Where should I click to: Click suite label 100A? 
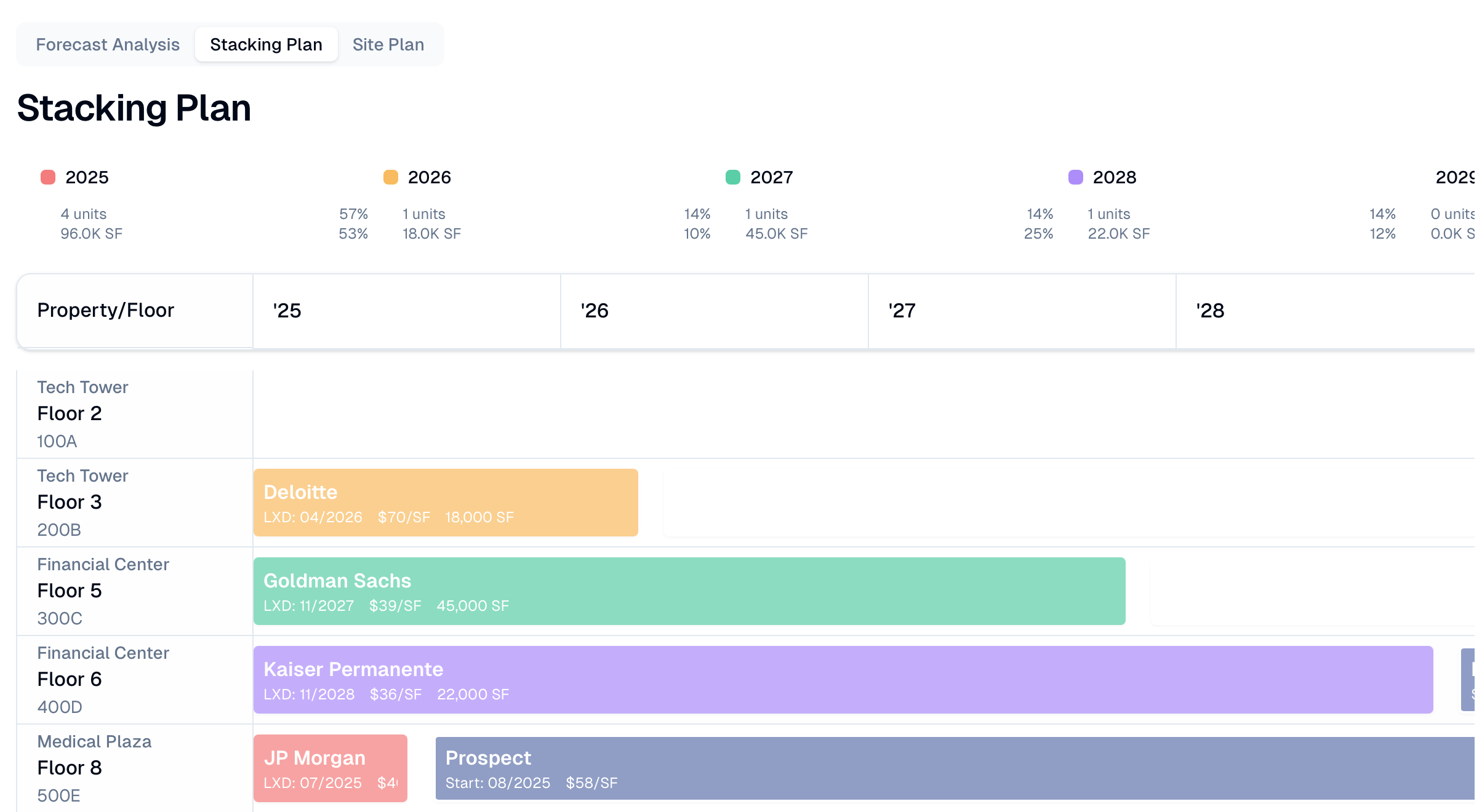(x=57, y=441)
